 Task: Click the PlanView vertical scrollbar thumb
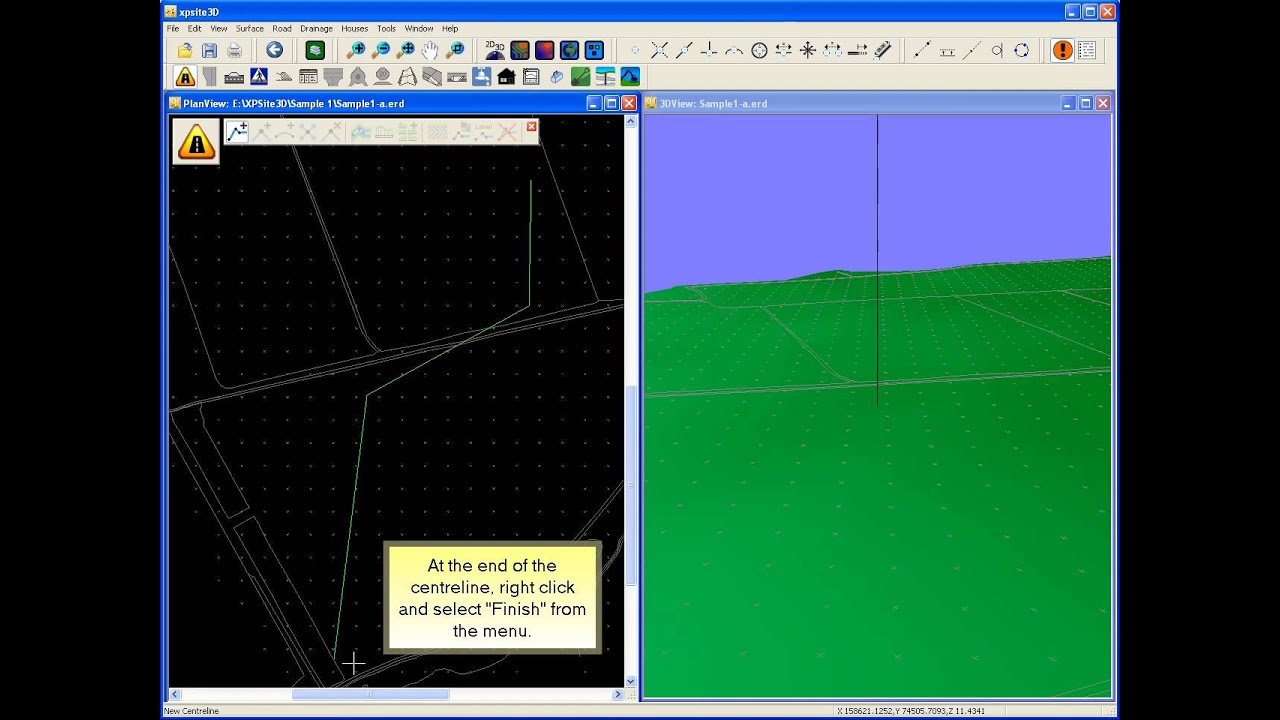click(630, 485)
